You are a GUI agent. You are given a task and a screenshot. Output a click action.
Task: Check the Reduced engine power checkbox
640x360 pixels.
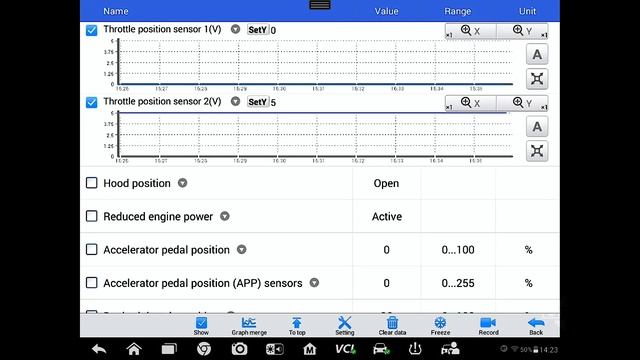tap(91, 216)
